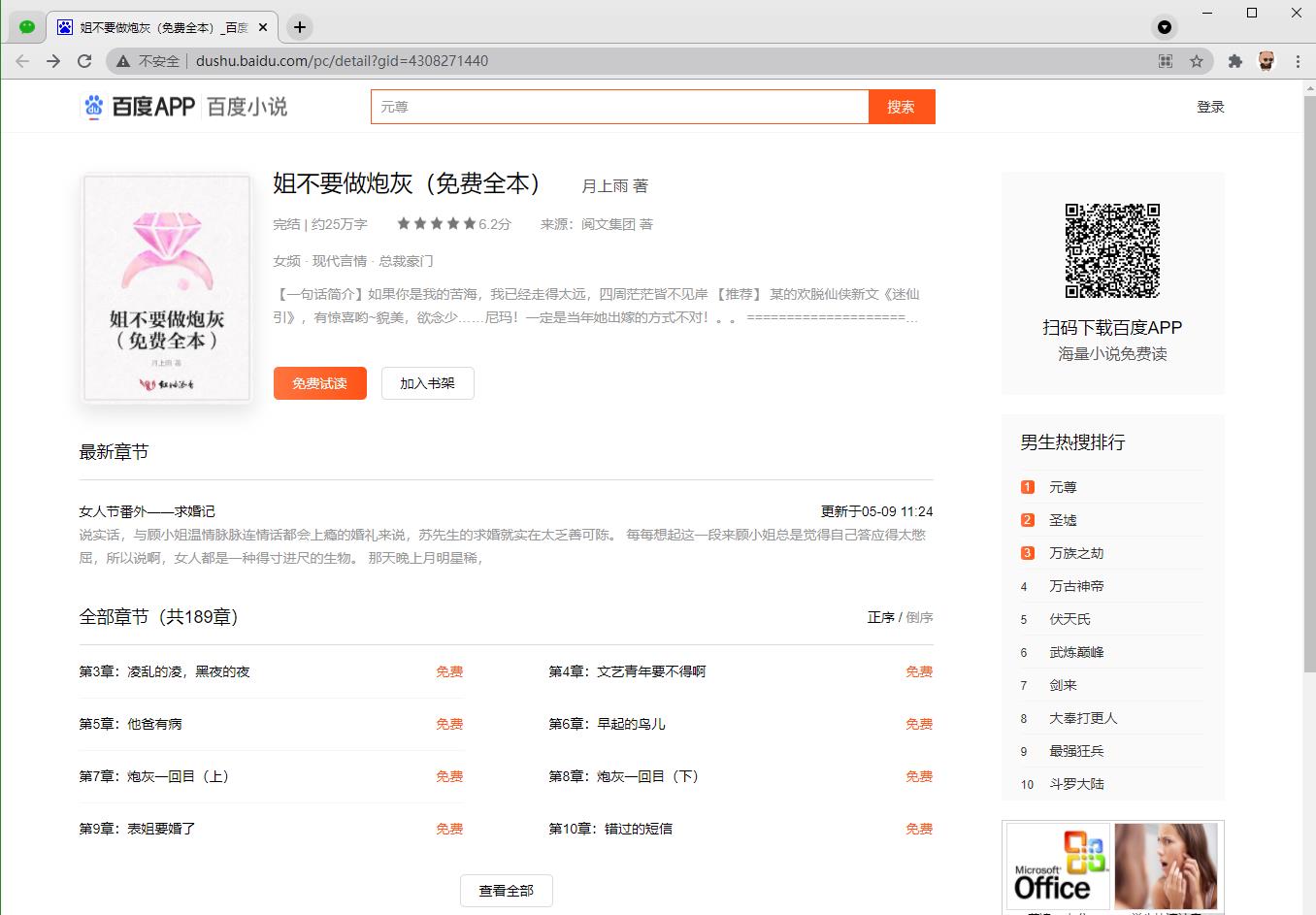The height and width of the screenshot is (915, 1316).
Task: Close the novel browser tab
Action: pyautogui.click(x=265, y=27)
